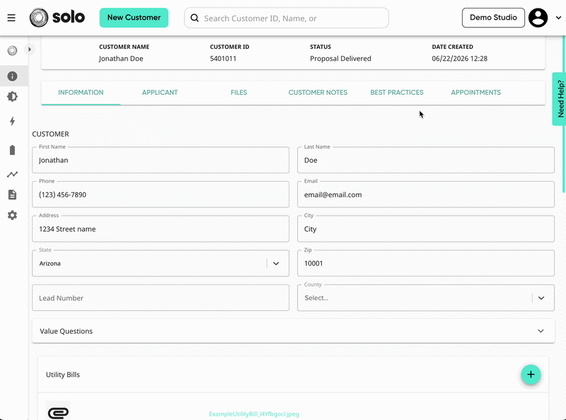Open the user profile avatar

pyautogui.click(x=538, y=17)
